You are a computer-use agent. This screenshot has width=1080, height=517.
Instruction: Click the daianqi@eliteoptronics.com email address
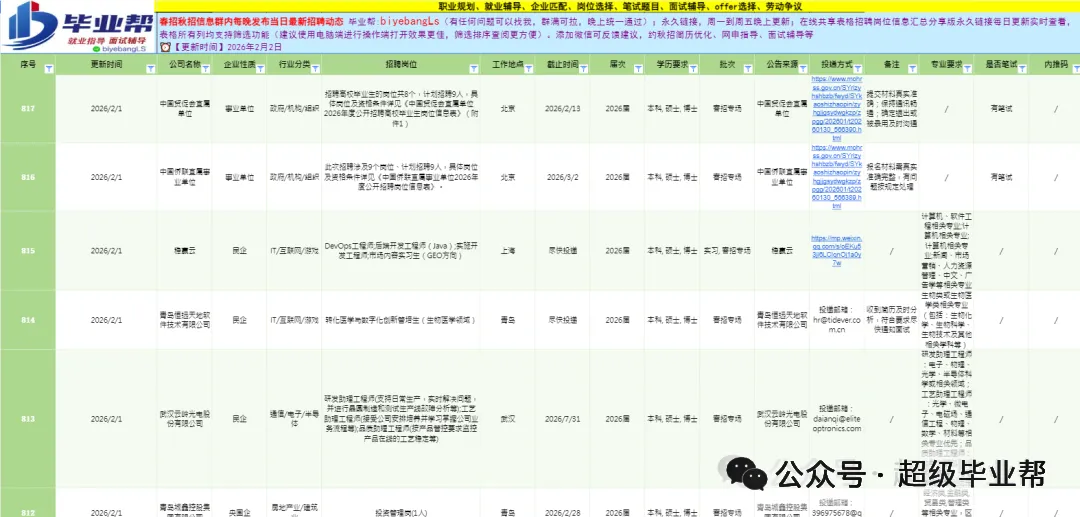(836, 423)
